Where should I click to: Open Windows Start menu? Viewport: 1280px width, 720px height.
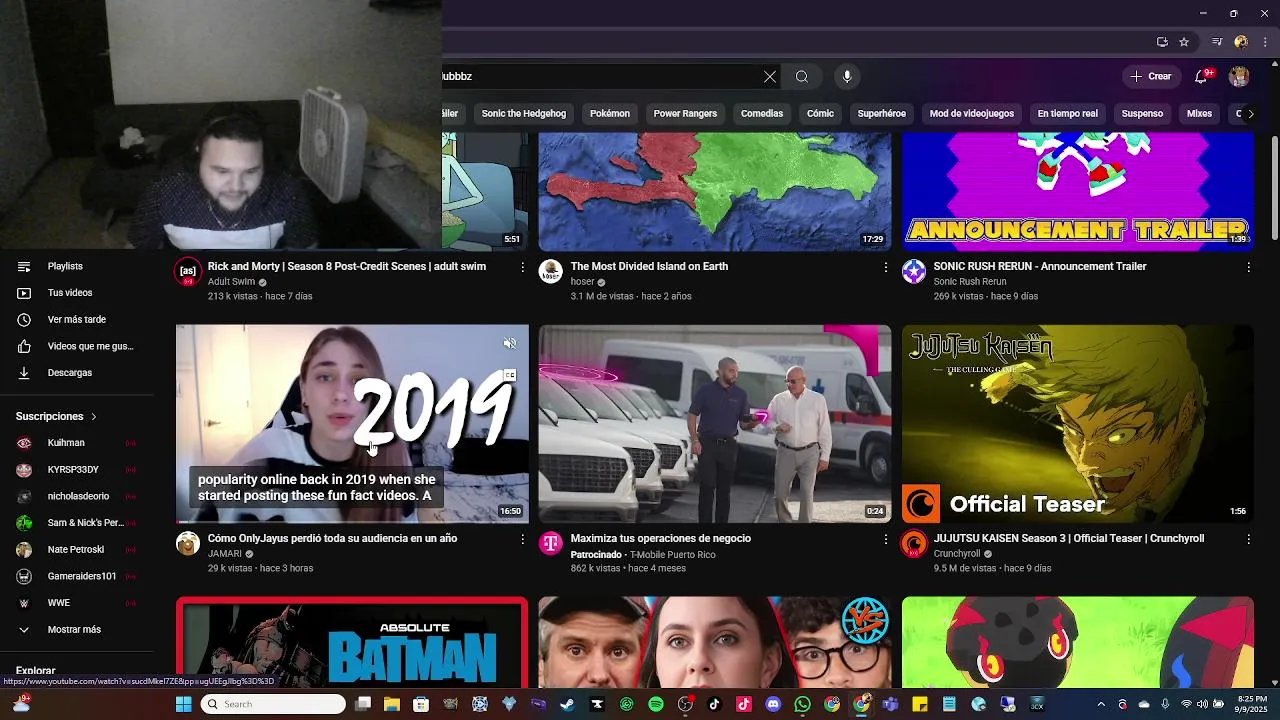click(184, 704)
